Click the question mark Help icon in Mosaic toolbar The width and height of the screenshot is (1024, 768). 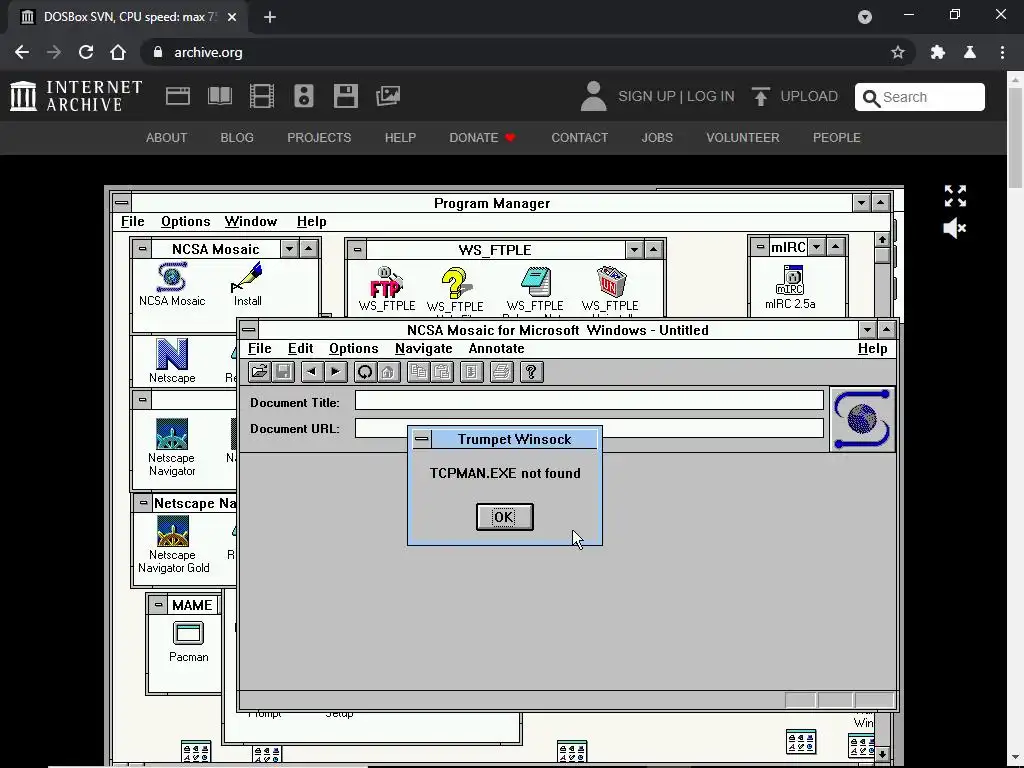point(532,372)
